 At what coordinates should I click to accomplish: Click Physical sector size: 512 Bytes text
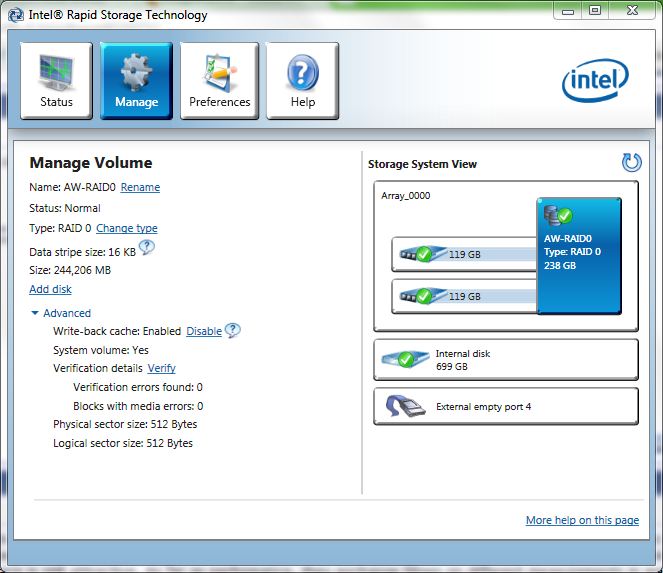point(125,424)
